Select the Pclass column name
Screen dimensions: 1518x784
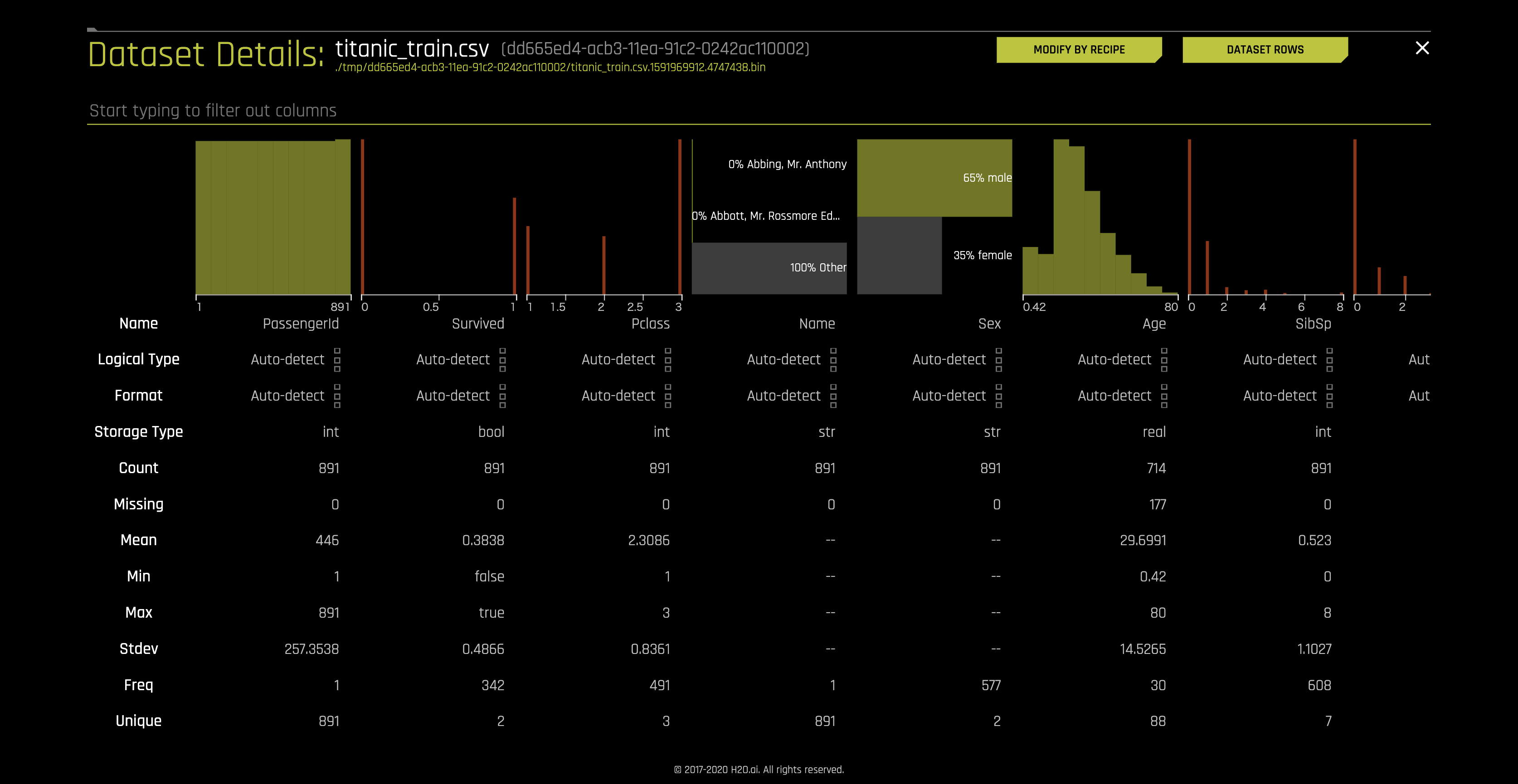pyautogui.click(x=651, y=324)
